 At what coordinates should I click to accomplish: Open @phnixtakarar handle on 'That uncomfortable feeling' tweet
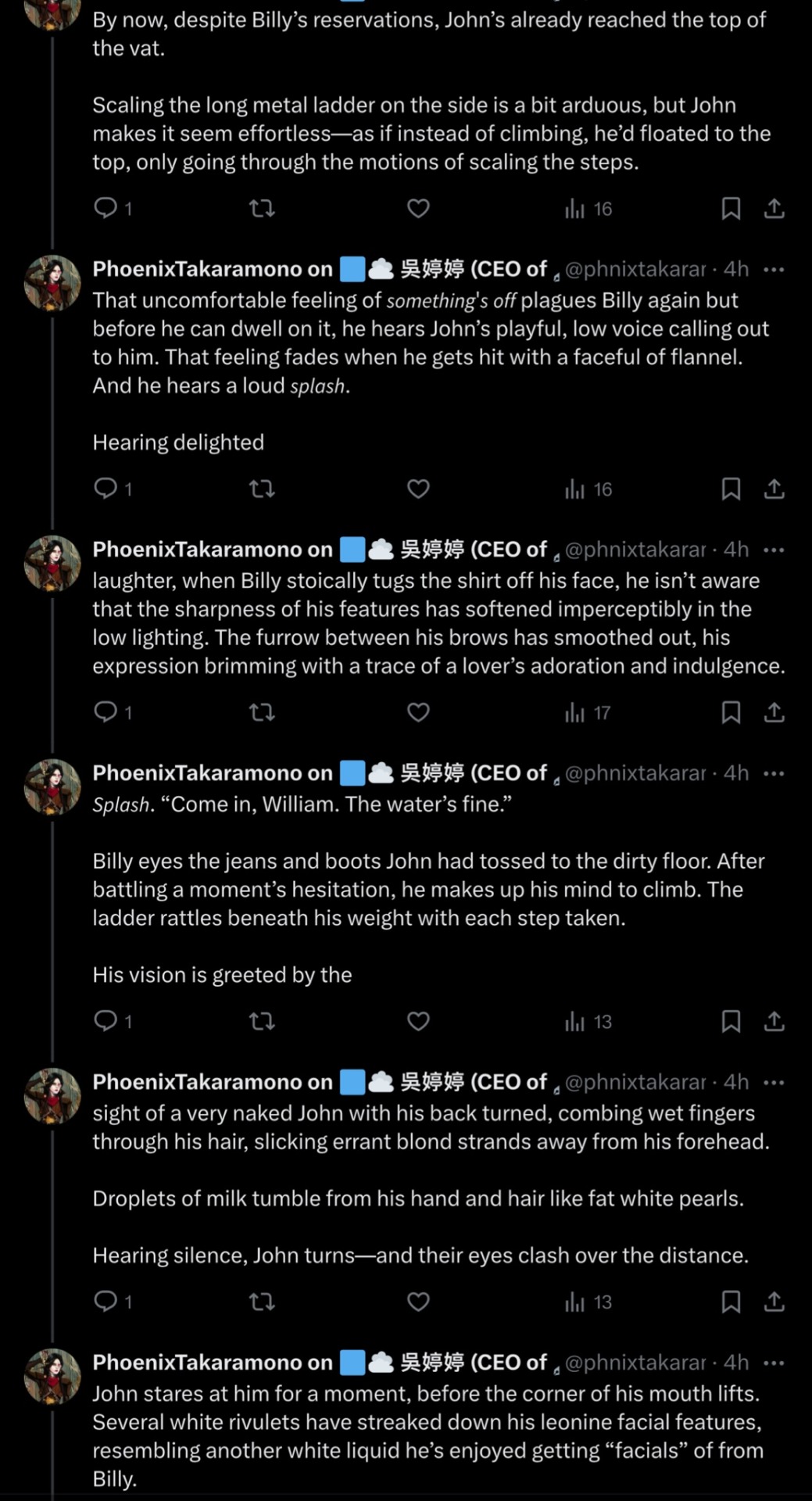[x=635, y=270]
